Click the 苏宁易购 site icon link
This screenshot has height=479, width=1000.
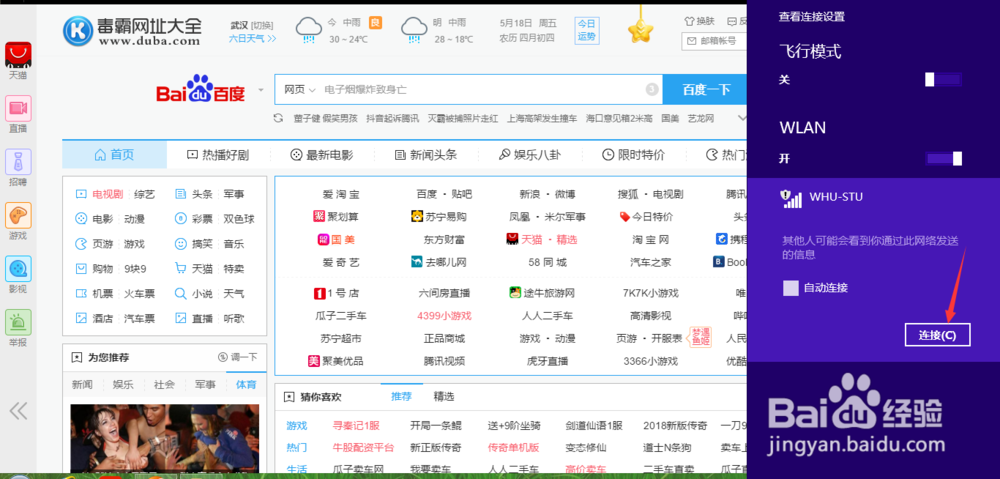point(418,216)
